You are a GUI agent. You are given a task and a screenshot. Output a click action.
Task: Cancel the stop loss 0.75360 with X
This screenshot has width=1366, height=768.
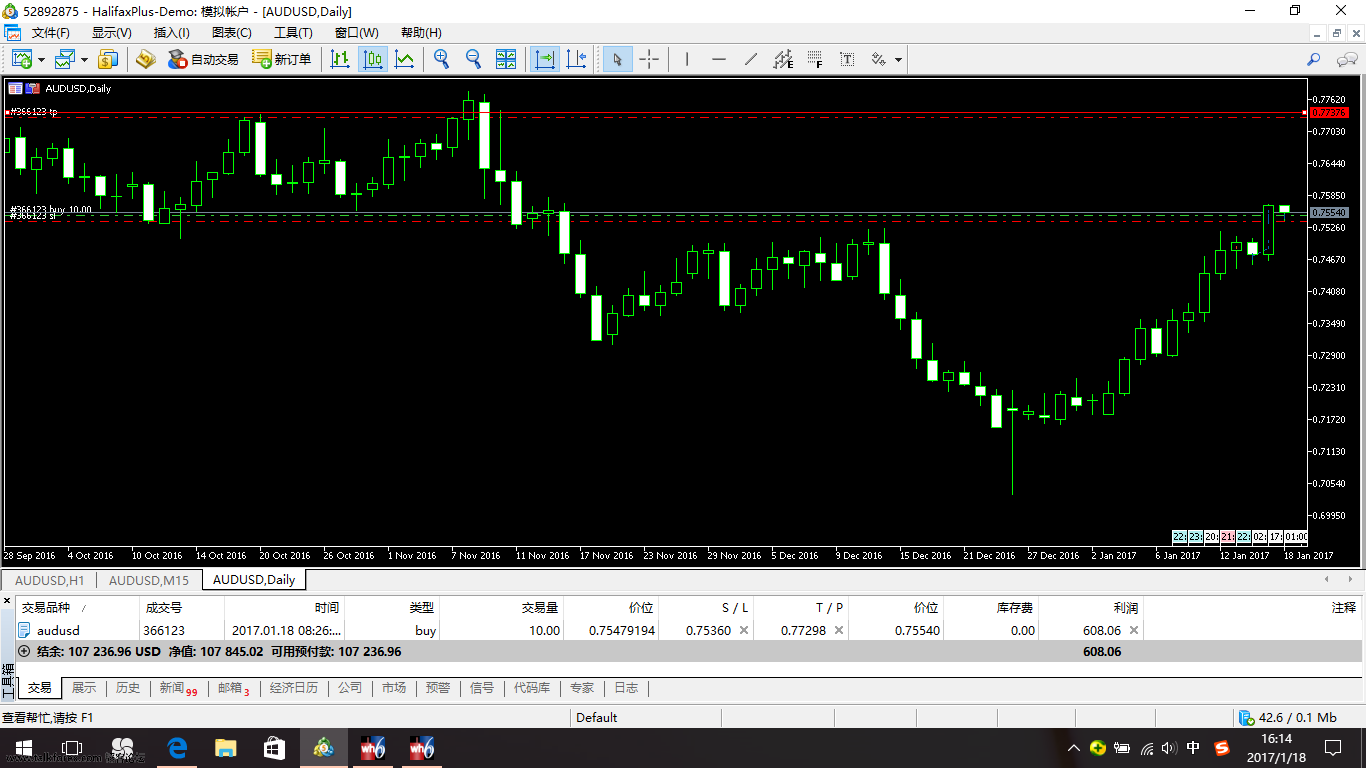click(743, 631)
